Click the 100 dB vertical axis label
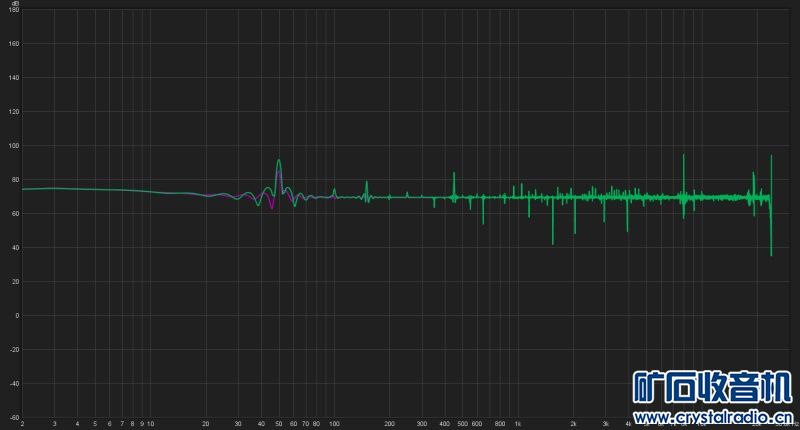This screenshot has width=800, height=430. 14,146
